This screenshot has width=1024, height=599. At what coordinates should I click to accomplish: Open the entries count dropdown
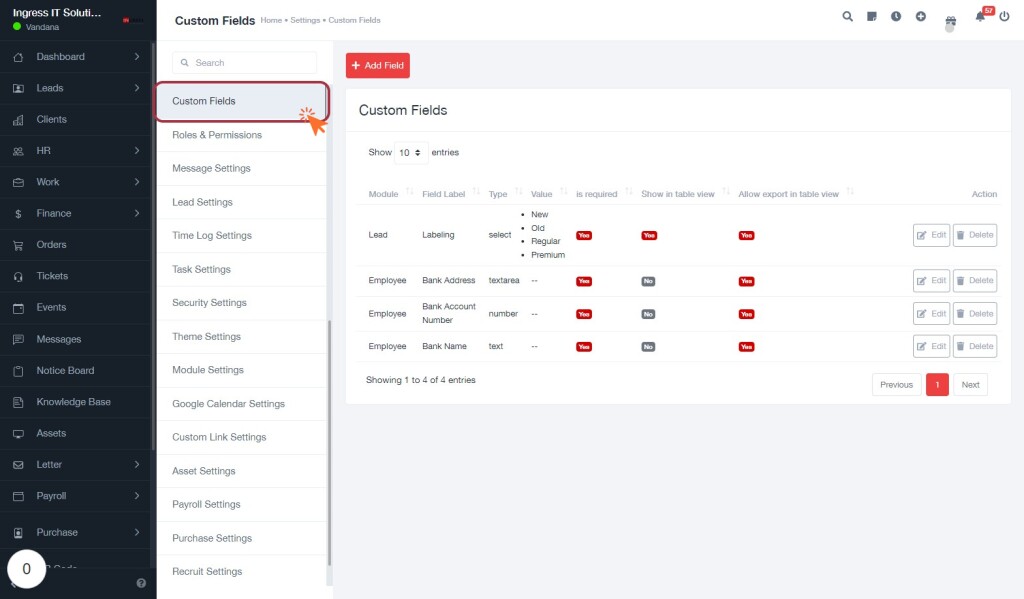click(x=411, y=153)
